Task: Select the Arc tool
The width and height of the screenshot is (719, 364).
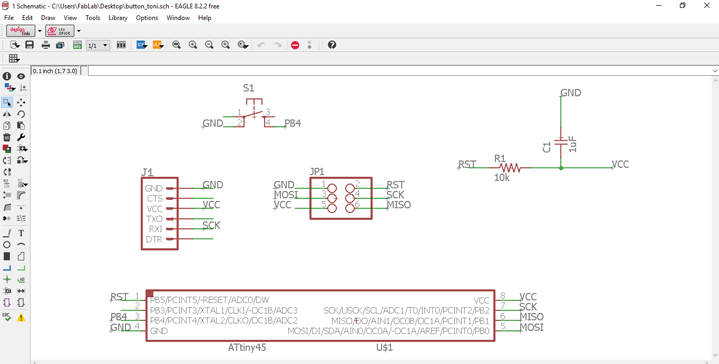Action: tap(21, 244)
